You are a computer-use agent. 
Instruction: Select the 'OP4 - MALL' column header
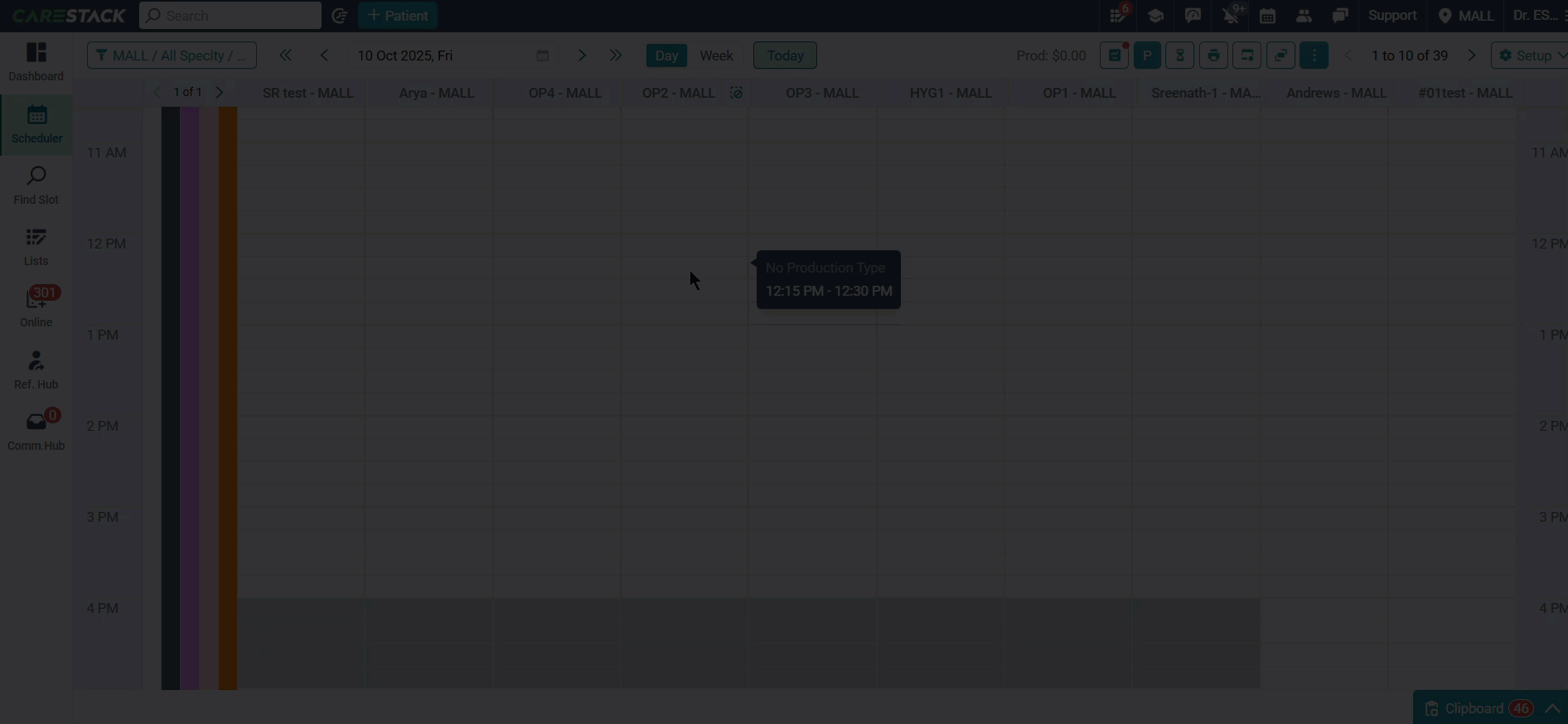[x=565, y=93]
